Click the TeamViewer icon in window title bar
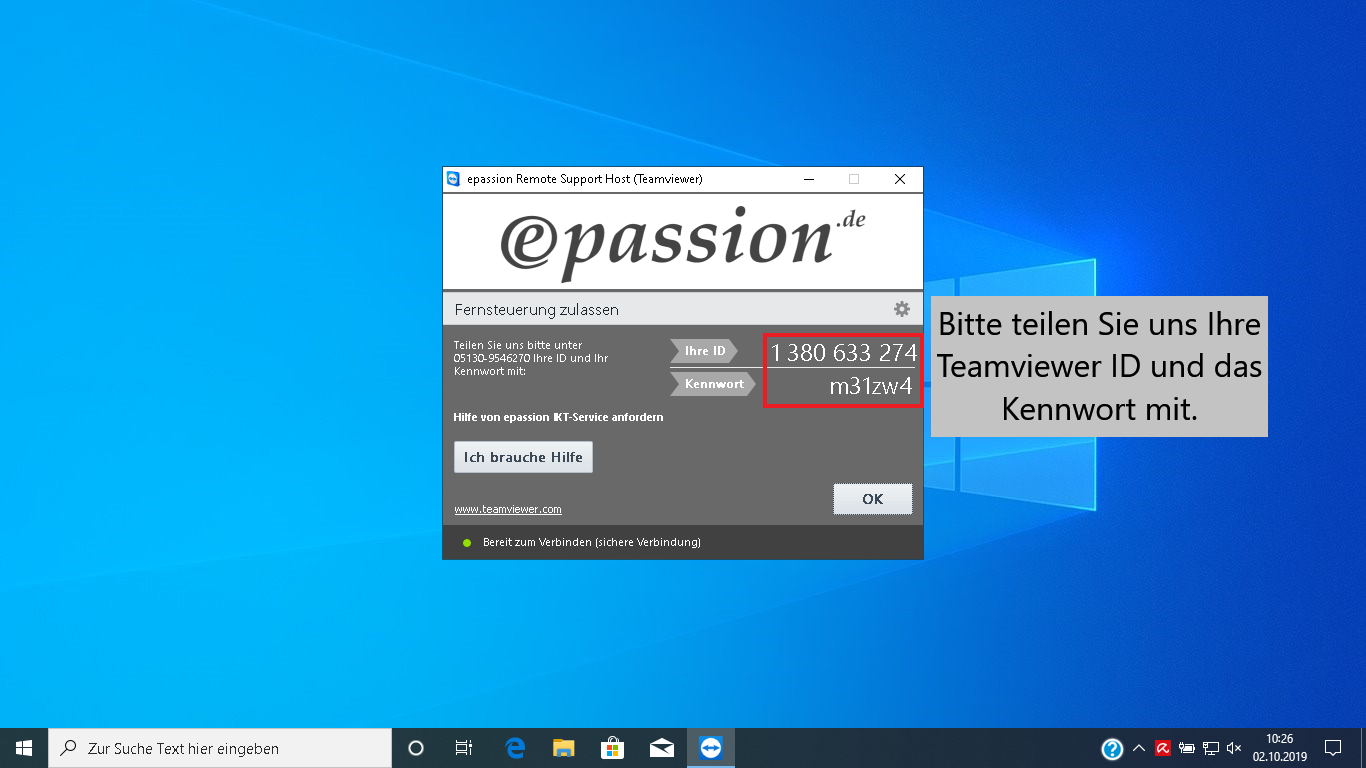1366x768 pixels. 454,179
